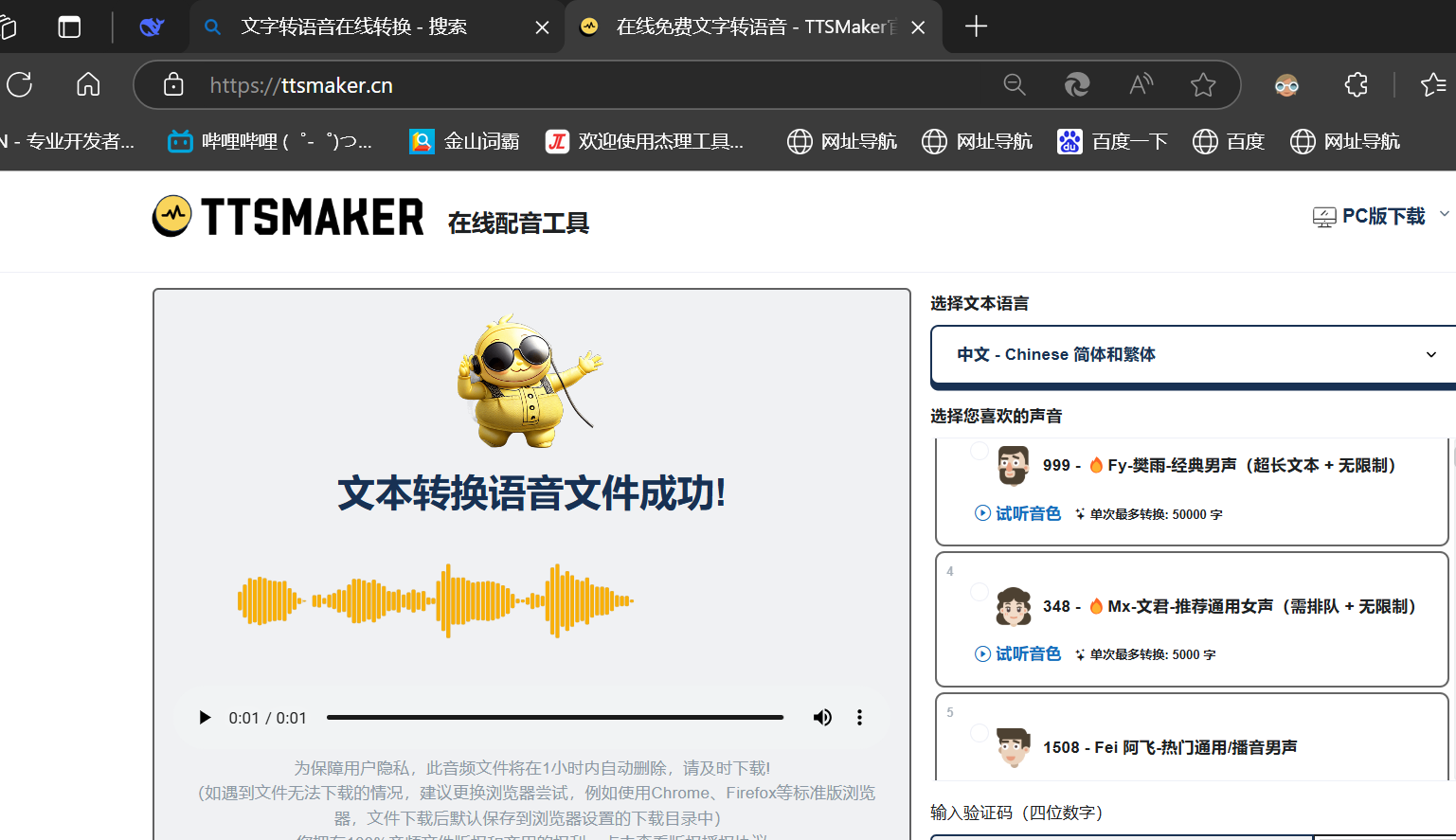Close the 文字转语音在线转换 search tab
This screenshot has height=840, width=1456.
(542, 27)
